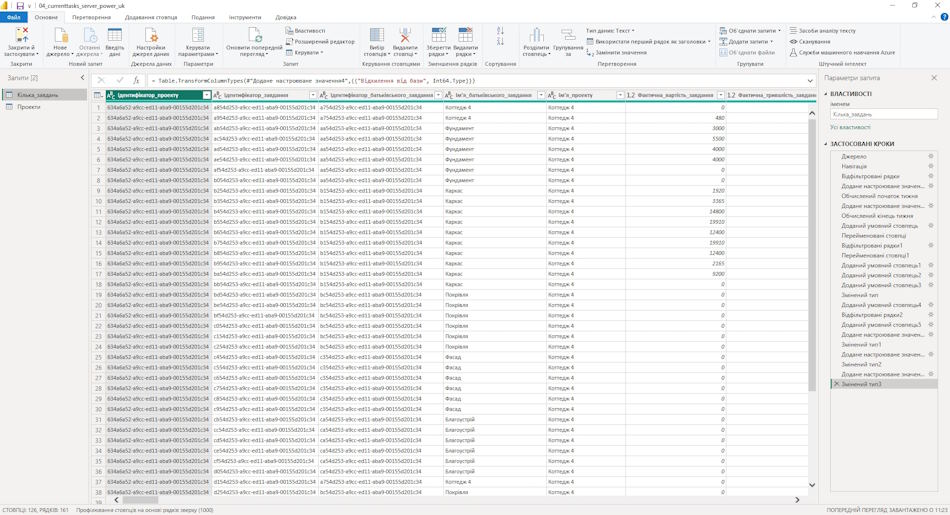Click the Вибір стовпців icon

pos(377,35)
